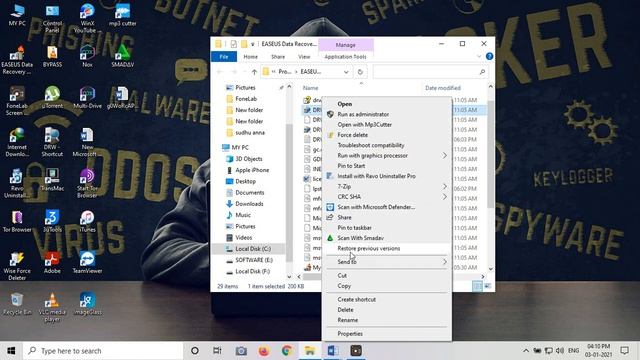Click the taskbar search field
The image size is (640, 360).
103,351
